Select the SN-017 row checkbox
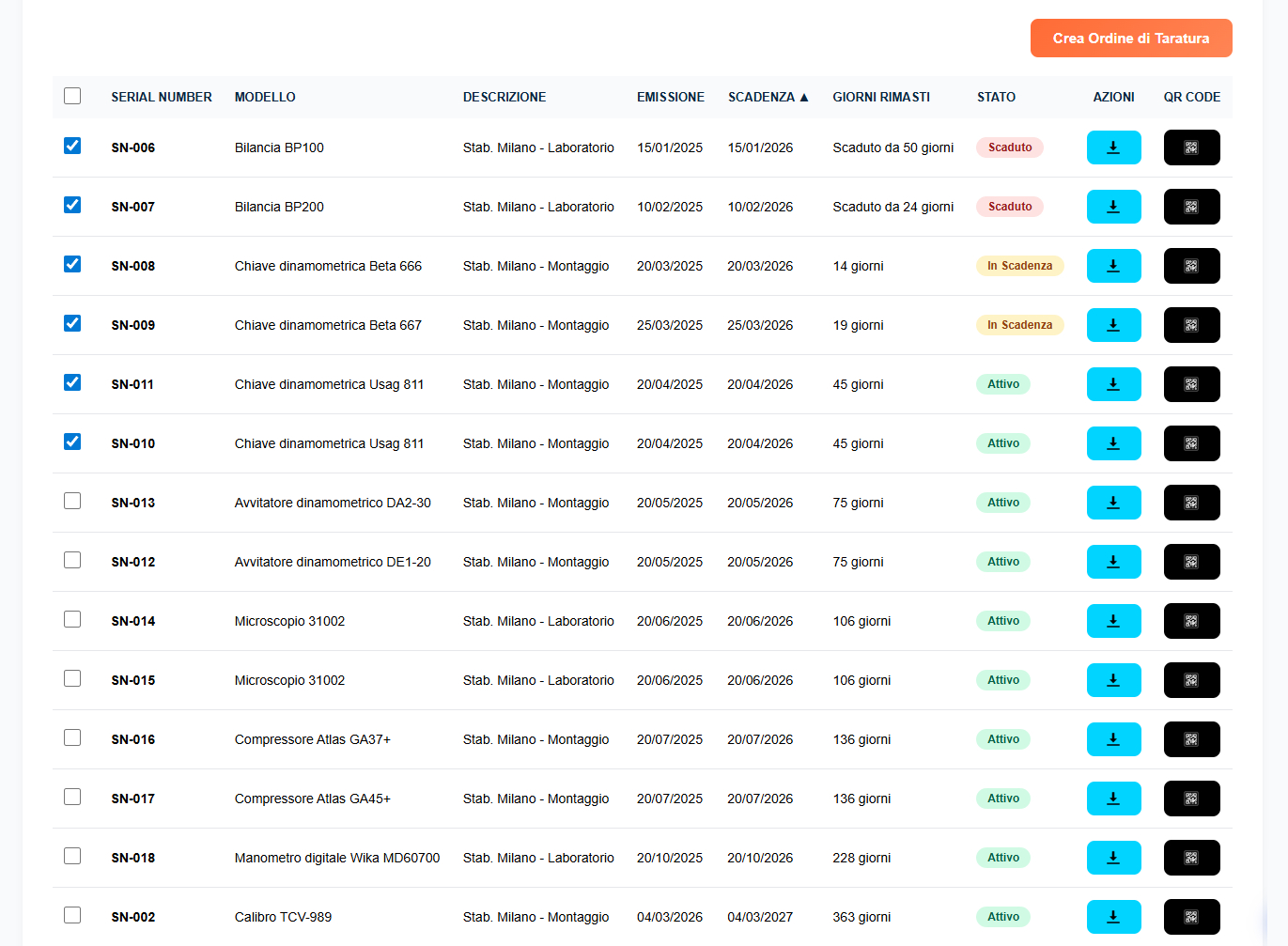This screenshot has height=946, width=1288. click(x=72, y=797)
